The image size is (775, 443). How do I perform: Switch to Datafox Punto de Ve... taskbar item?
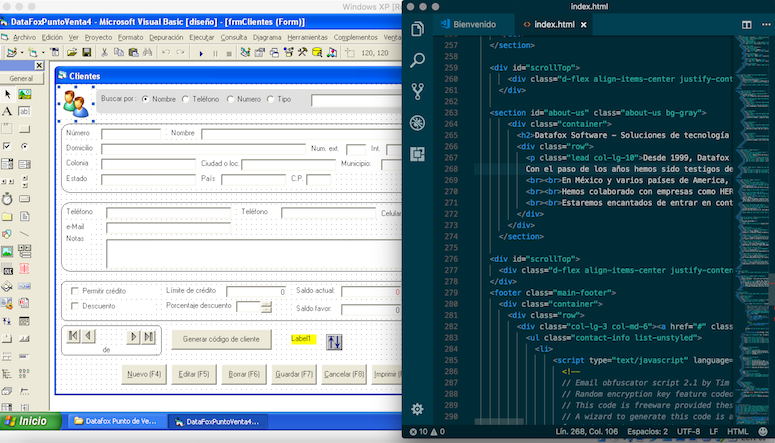115,421
